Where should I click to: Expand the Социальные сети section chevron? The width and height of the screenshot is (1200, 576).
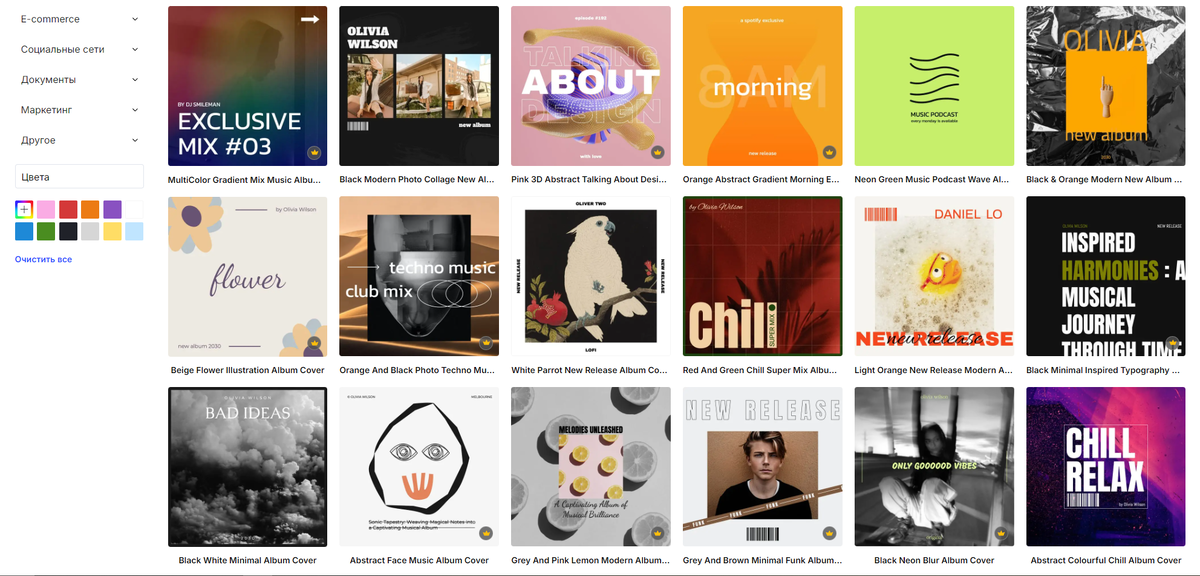coord(135,49)
